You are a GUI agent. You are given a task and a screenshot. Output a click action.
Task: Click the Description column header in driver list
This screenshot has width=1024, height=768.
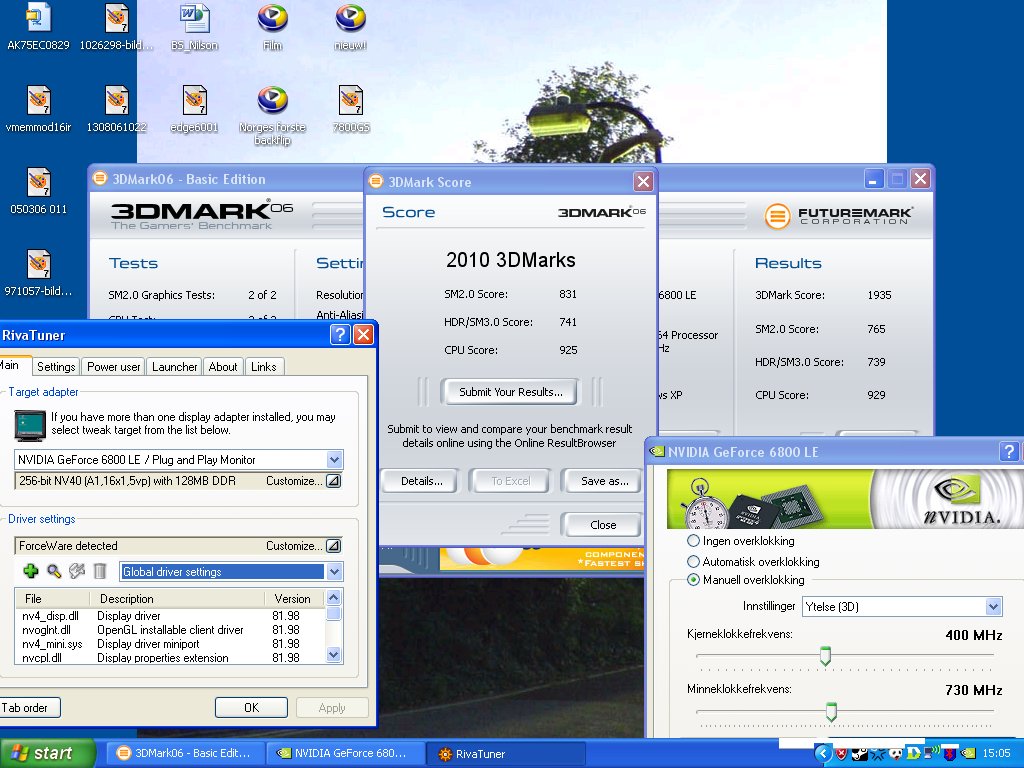point(178,599)
